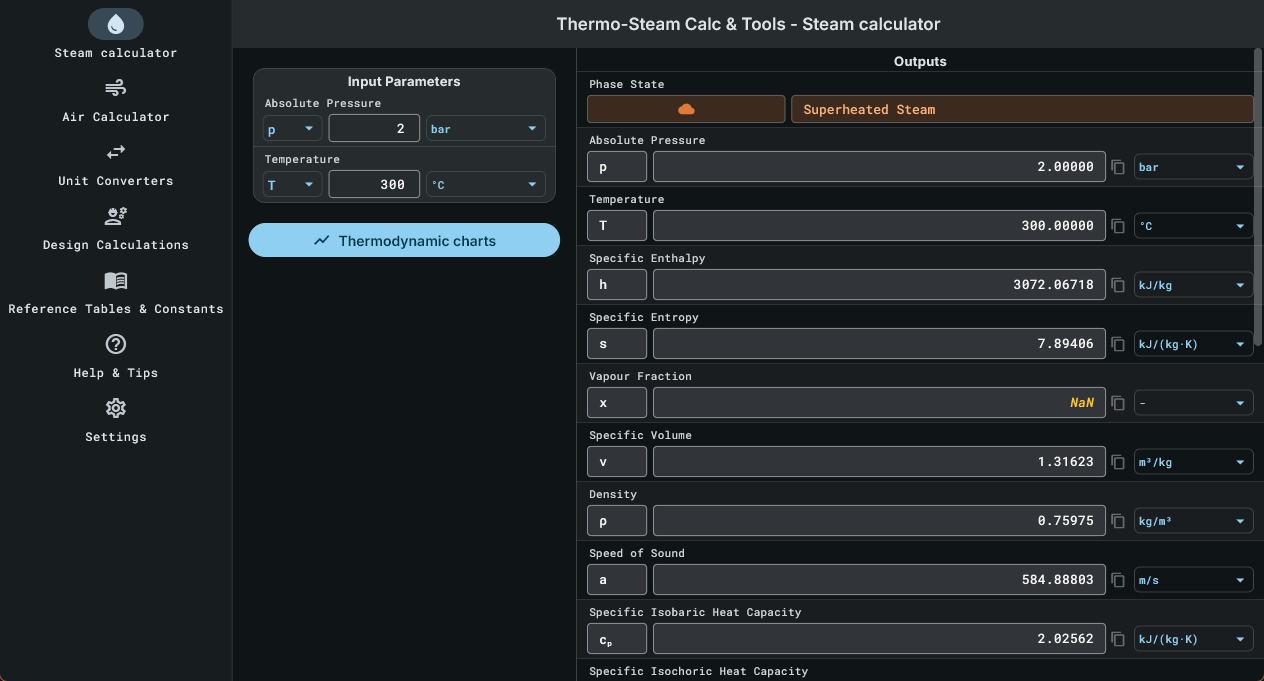Change the Specific Entropy unit dropdown
Screen dimensions: 1264x681
pyautogui.click(x=1193, y=344)
